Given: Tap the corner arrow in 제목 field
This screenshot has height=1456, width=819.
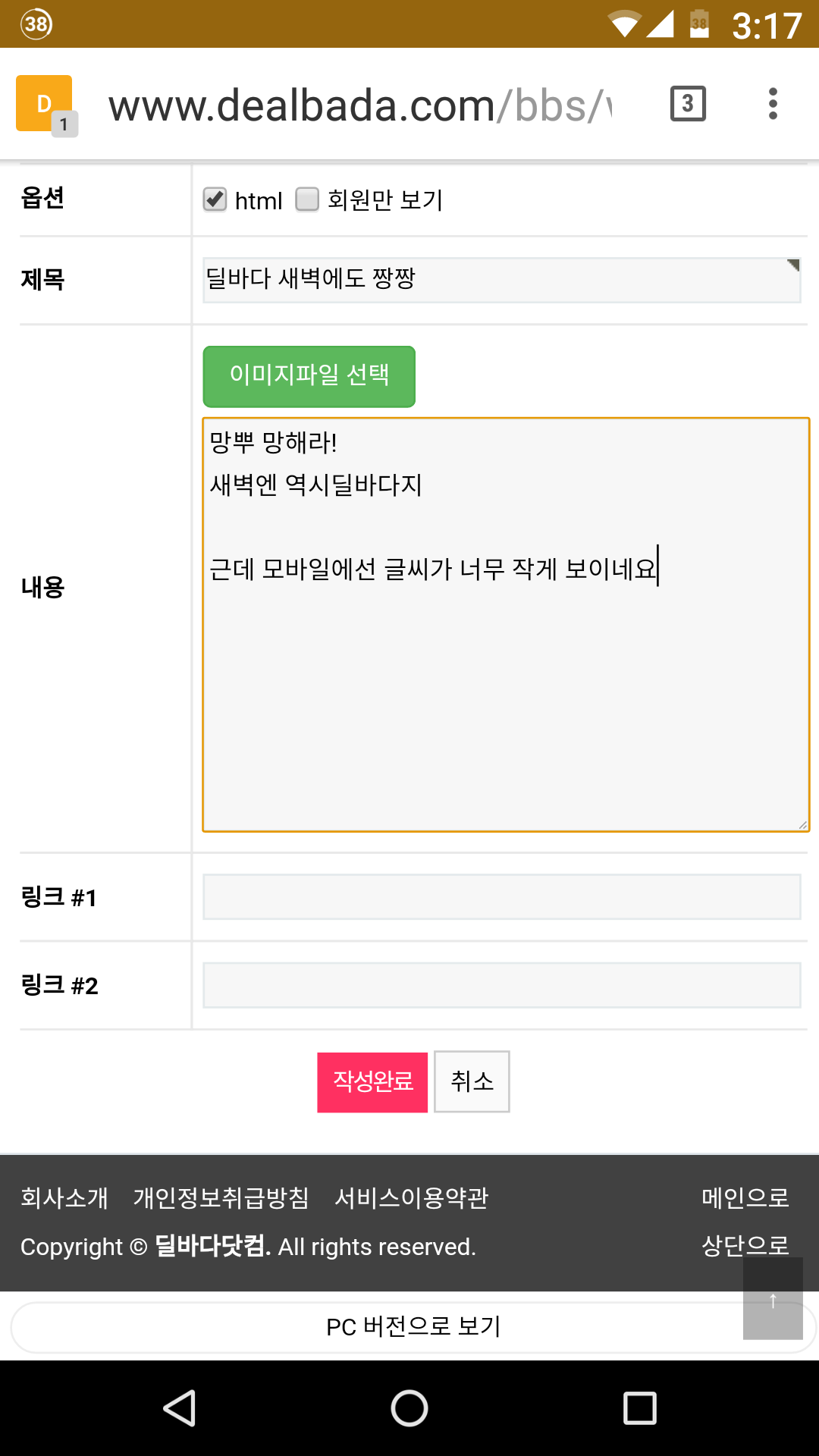Looking at the screenshot, I should (x=793, y=265).
